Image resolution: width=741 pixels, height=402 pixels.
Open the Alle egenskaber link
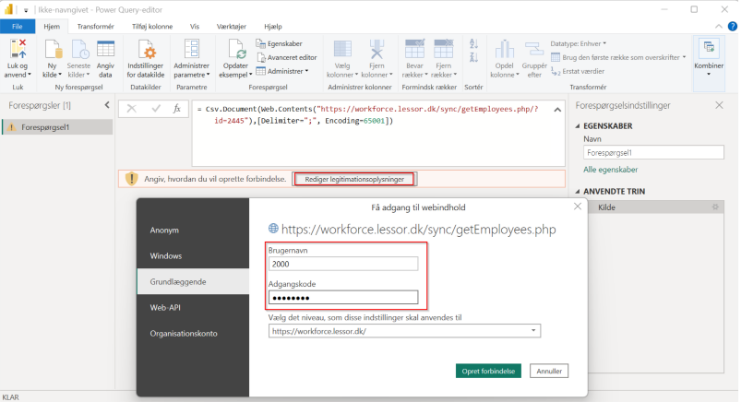coord(611,170)
